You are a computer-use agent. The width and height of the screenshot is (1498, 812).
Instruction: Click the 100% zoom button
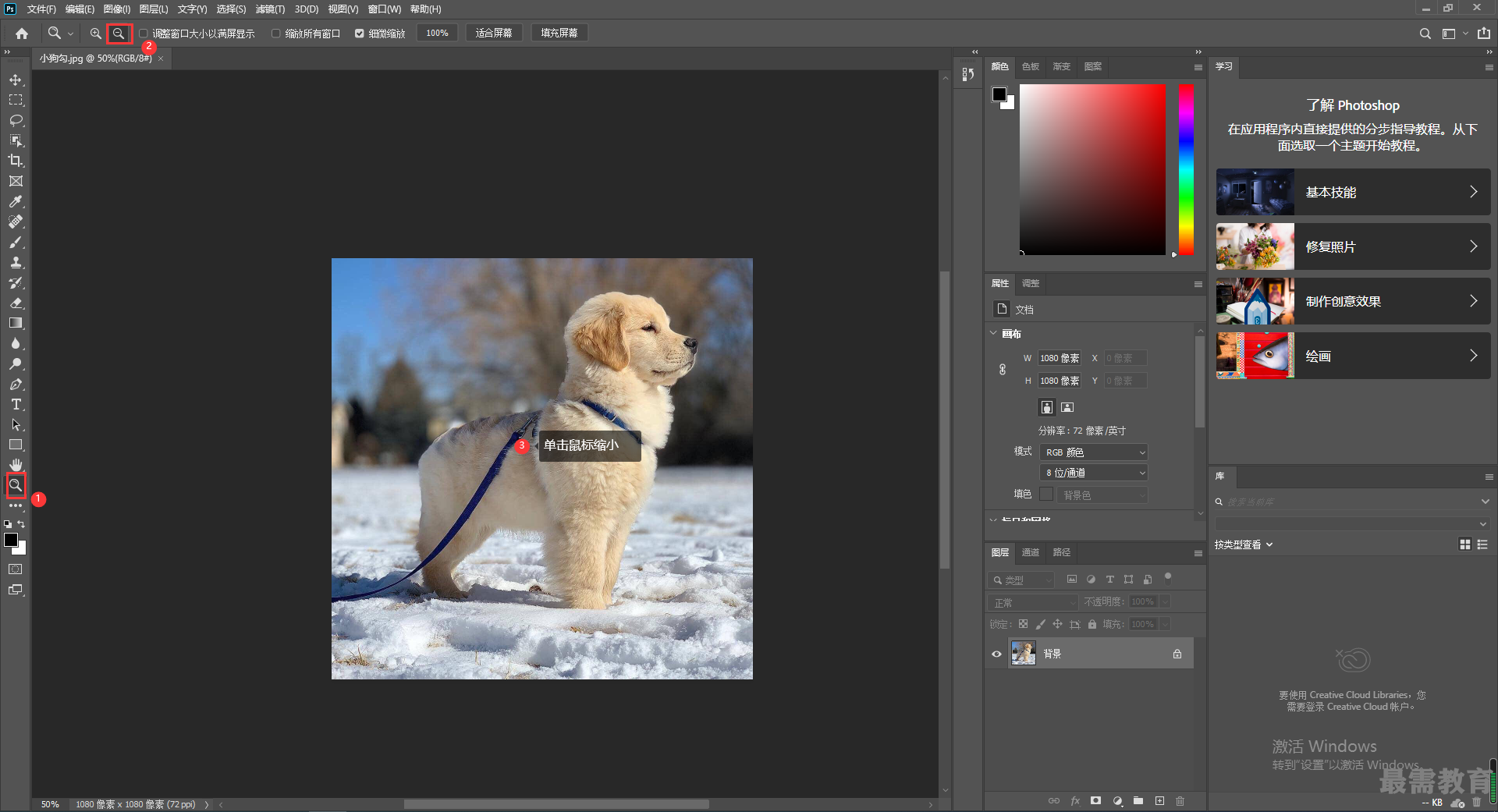pyautogui.click(x=437, y=34)
